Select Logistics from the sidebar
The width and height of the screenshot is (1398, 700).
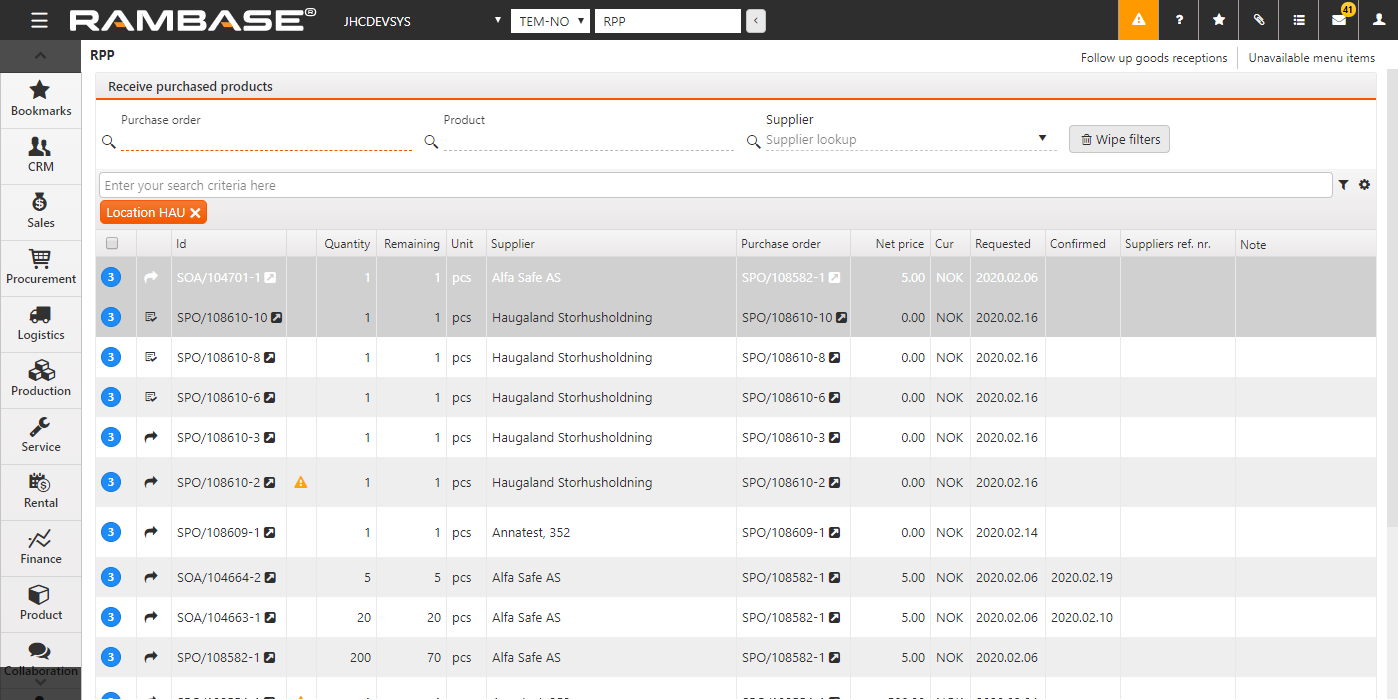41,323
